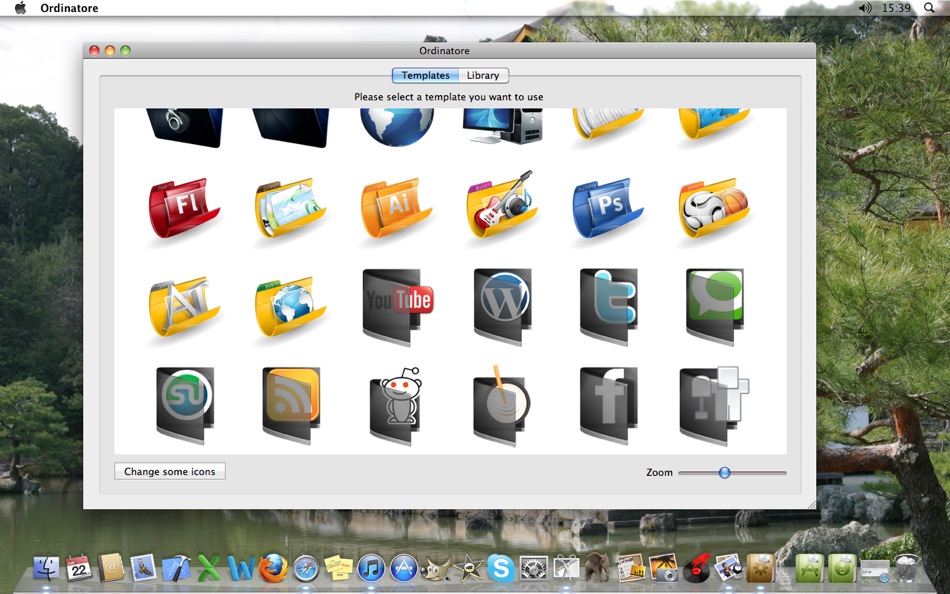This screenshot has width=950, height=594.
Task: Launch GIMP from the Dock
Action: 436,570
